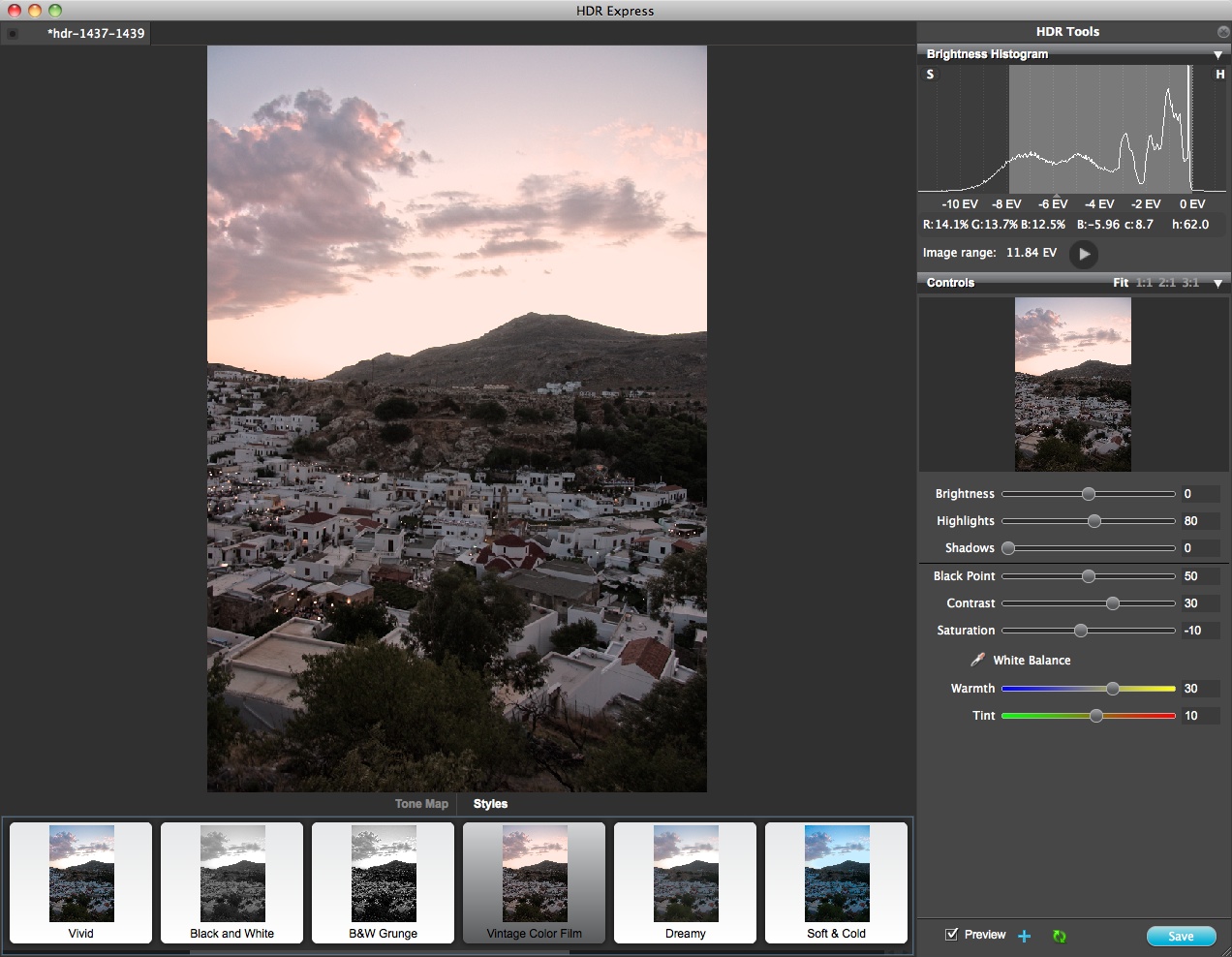Save the edited HDR image
This screenshot has height=957, width=1232.
coord(1180,936)
